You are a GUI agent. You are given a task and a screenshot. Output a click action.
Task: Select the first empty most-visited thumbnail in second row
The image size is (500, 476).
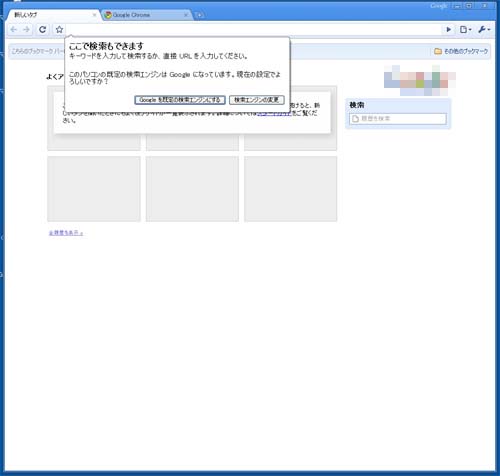point(94,189)
